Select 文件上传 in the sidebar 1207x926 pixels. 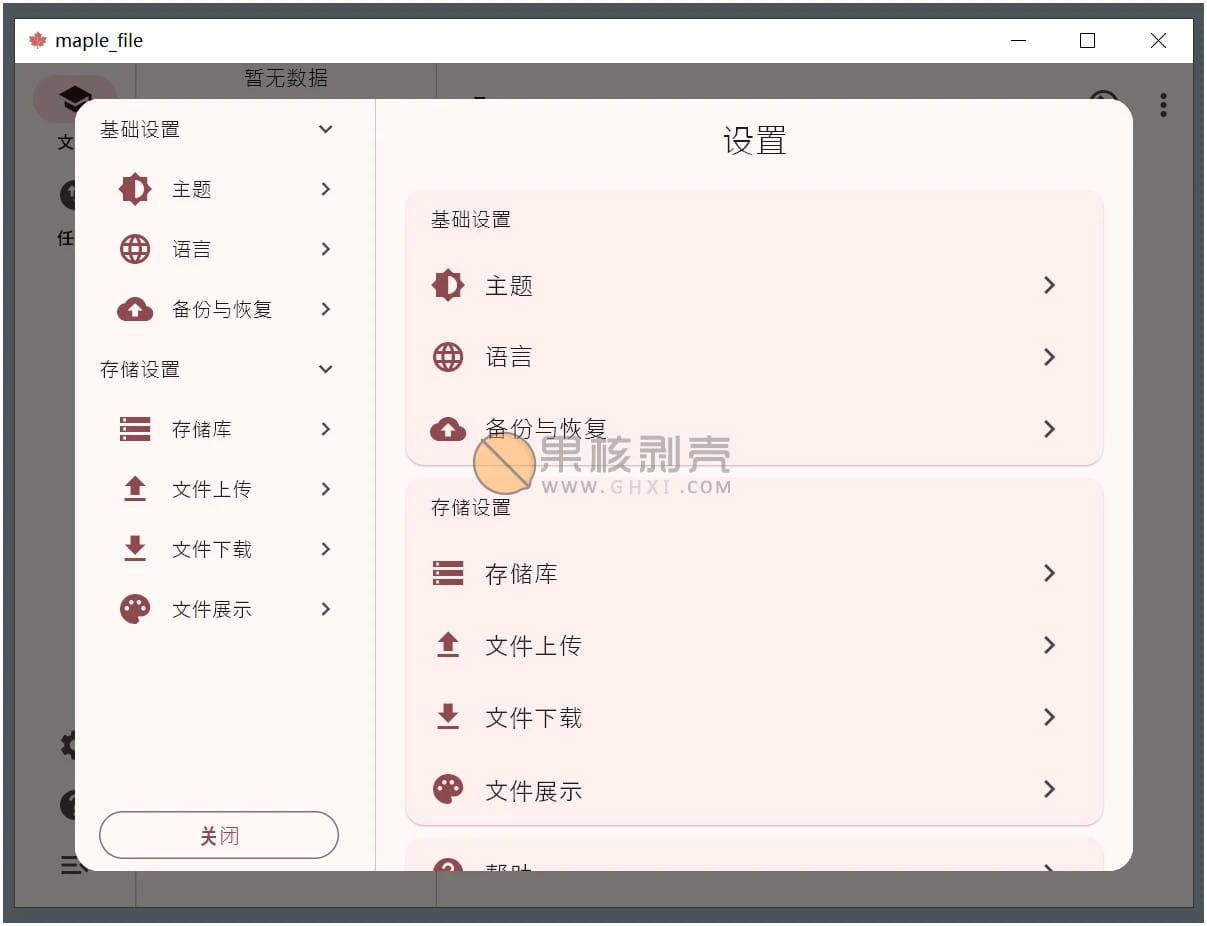pyautogui.click(x=212, y=489)
